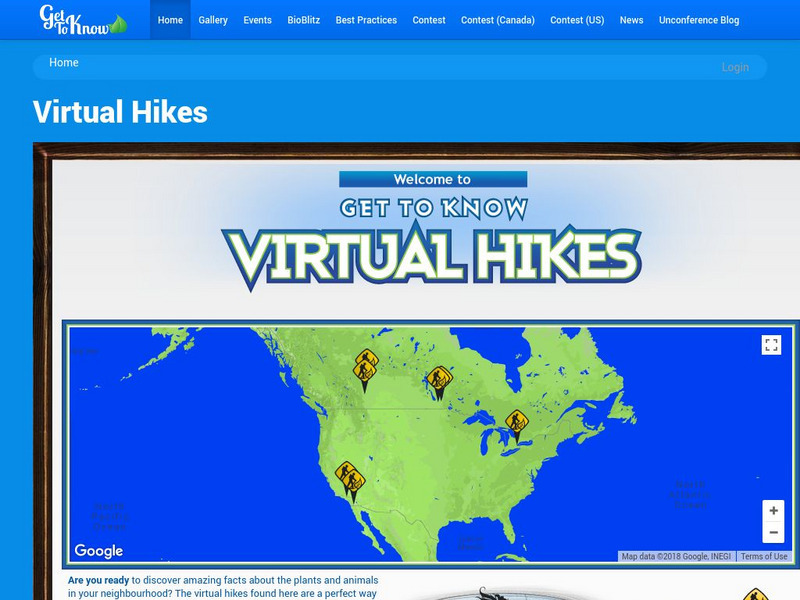800x600 pixels.
Task: Open the Contest (US) page
Action: [577, 20]
